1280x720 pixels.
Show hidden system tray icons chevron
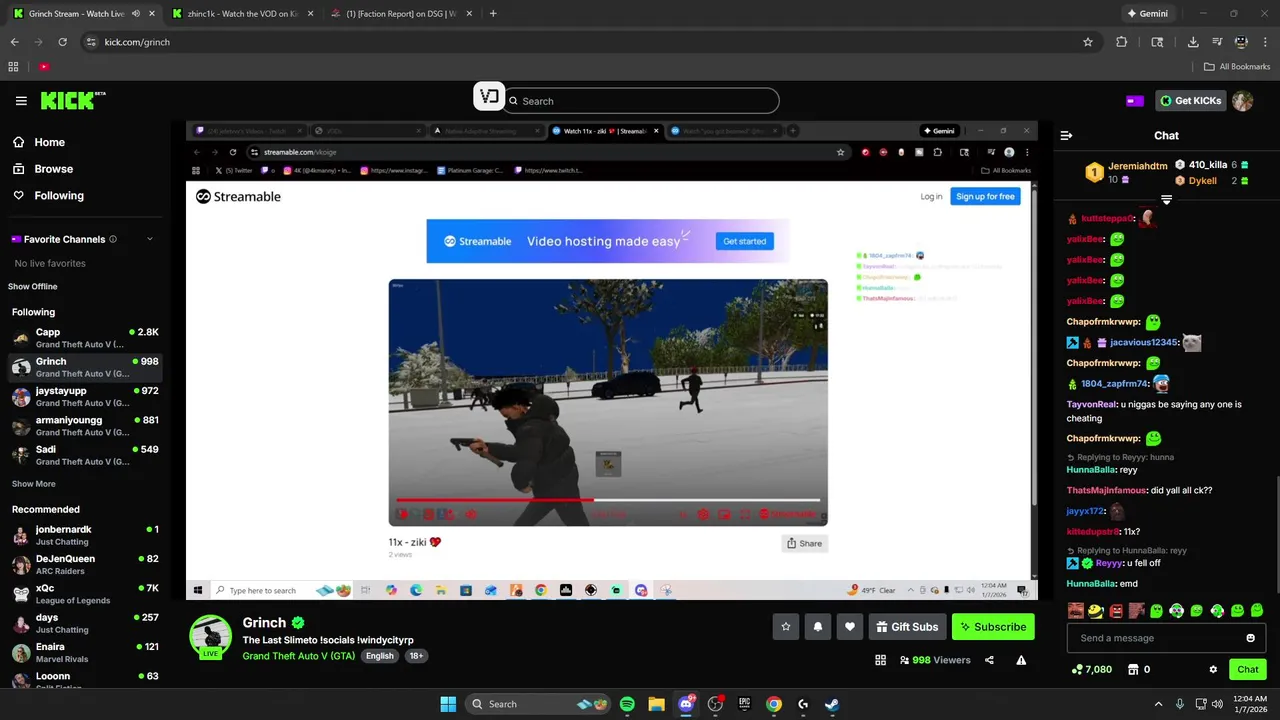pos(1158,704)
